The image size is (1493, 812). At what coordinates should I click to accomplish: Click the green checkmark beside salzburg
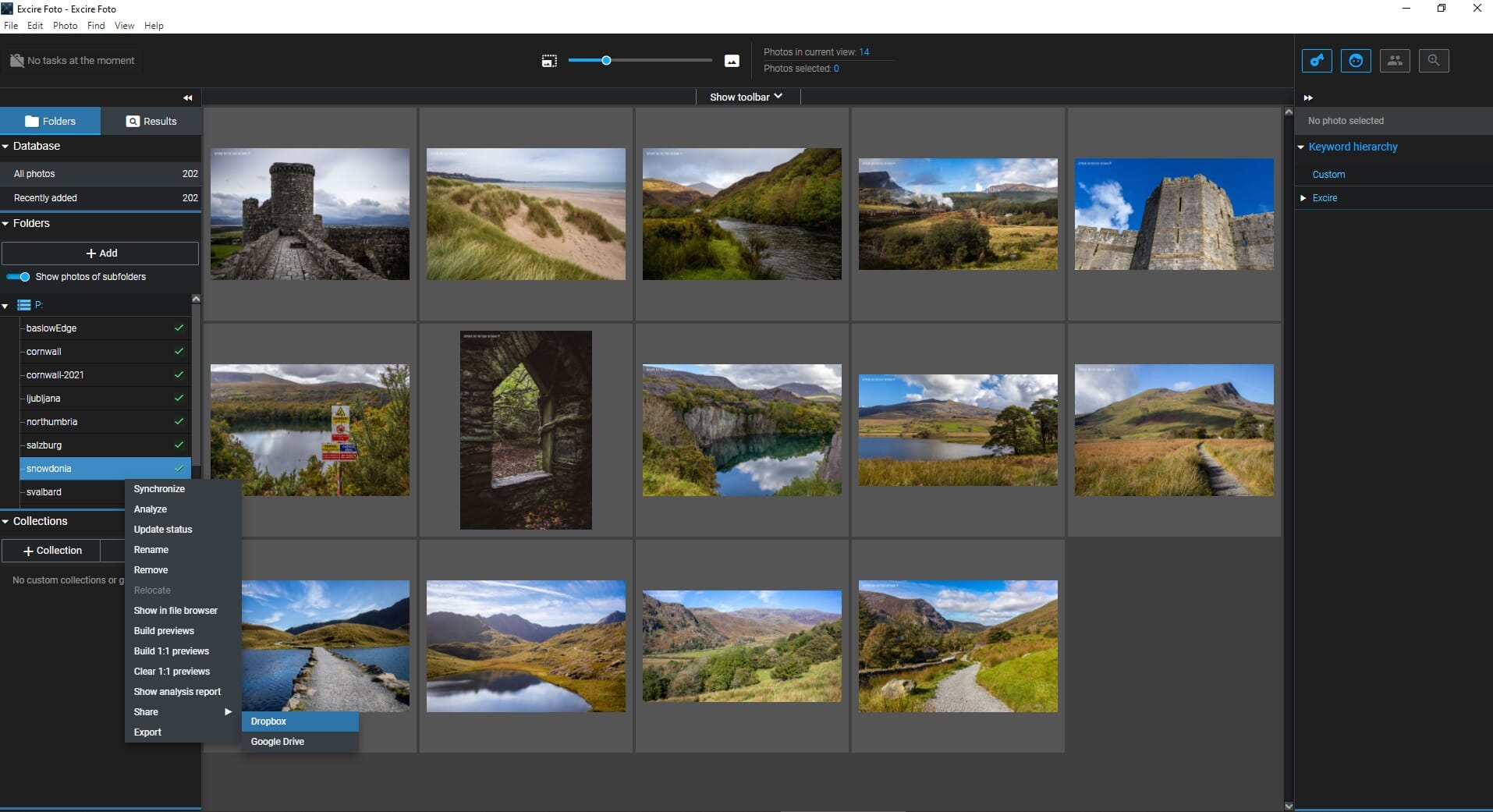[179, 445]
